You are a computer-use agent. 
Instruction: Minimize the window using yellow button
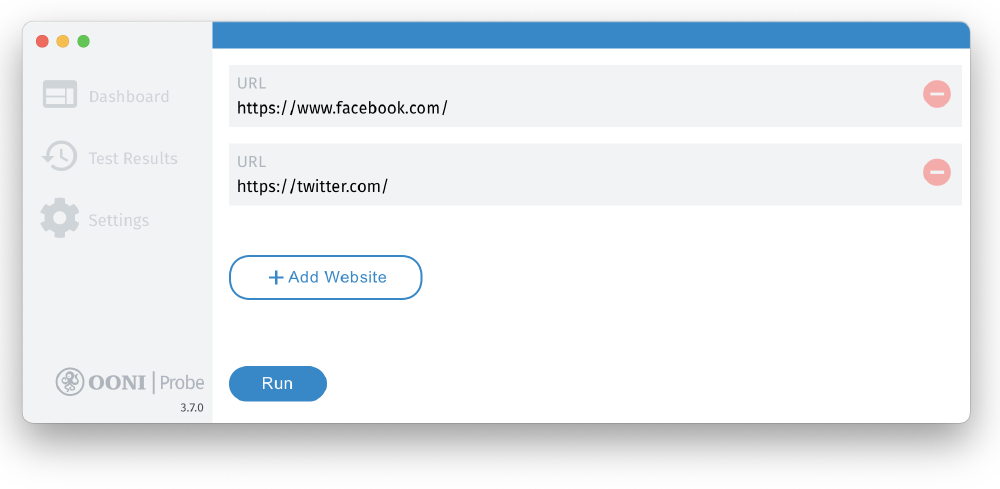(63, 41)
